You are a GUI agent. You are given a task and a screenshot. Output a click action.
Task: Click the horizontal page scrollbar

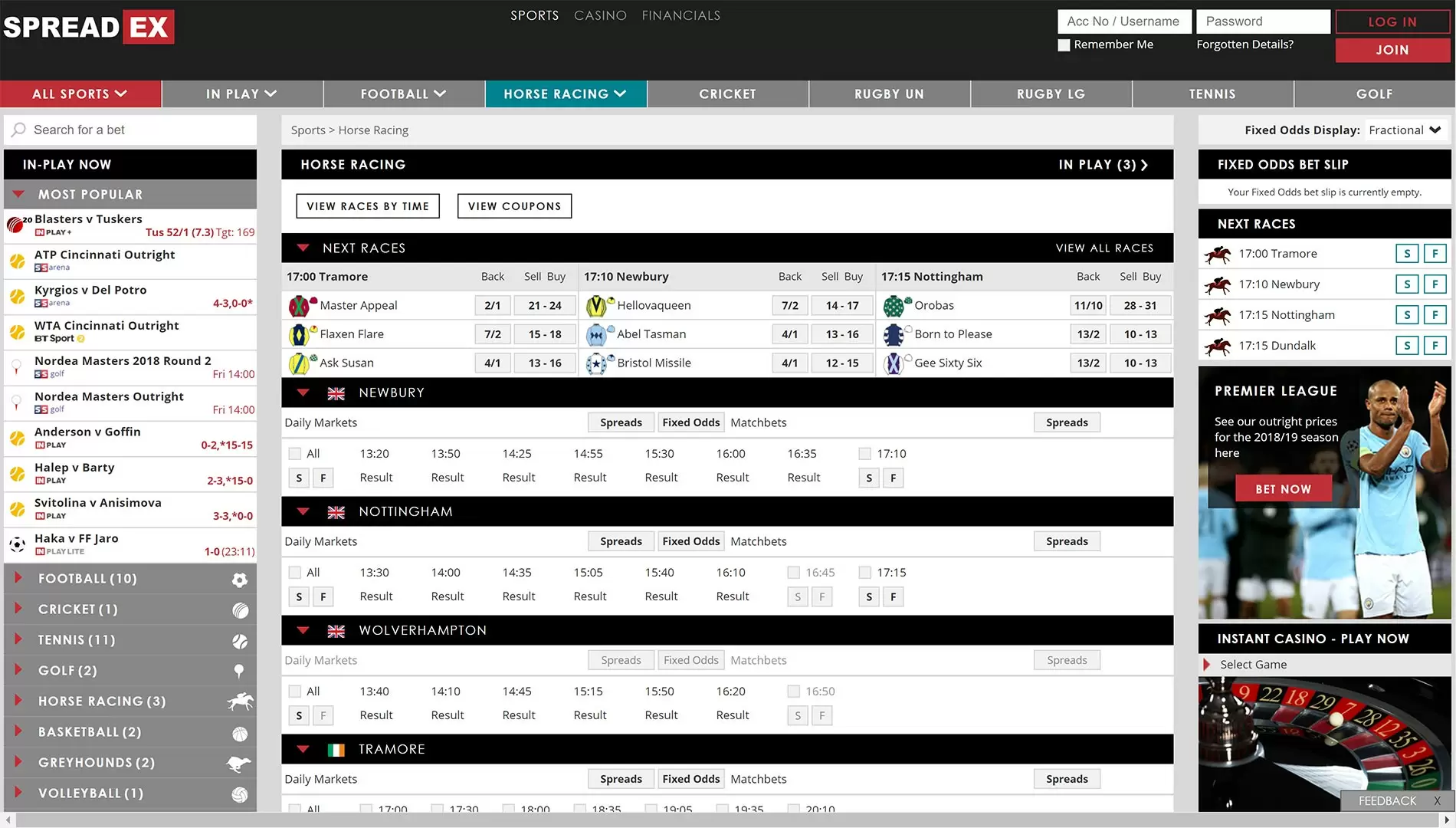(x=728, y=820)
